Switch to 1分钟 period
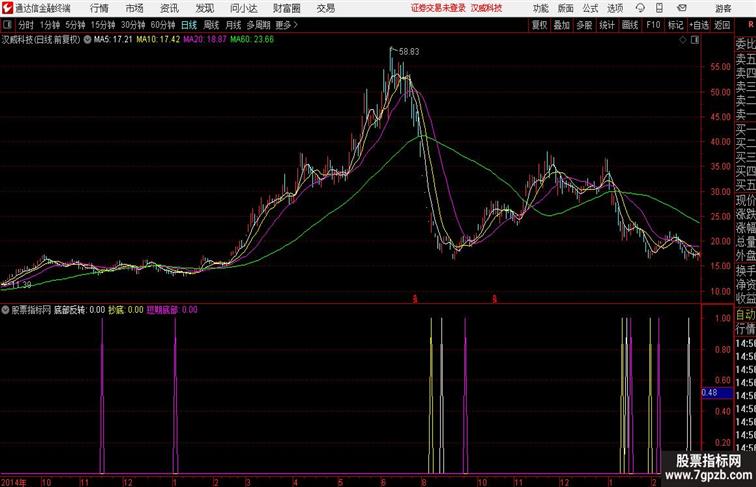Viewport: 756px width, 487px height. point(50,25)
